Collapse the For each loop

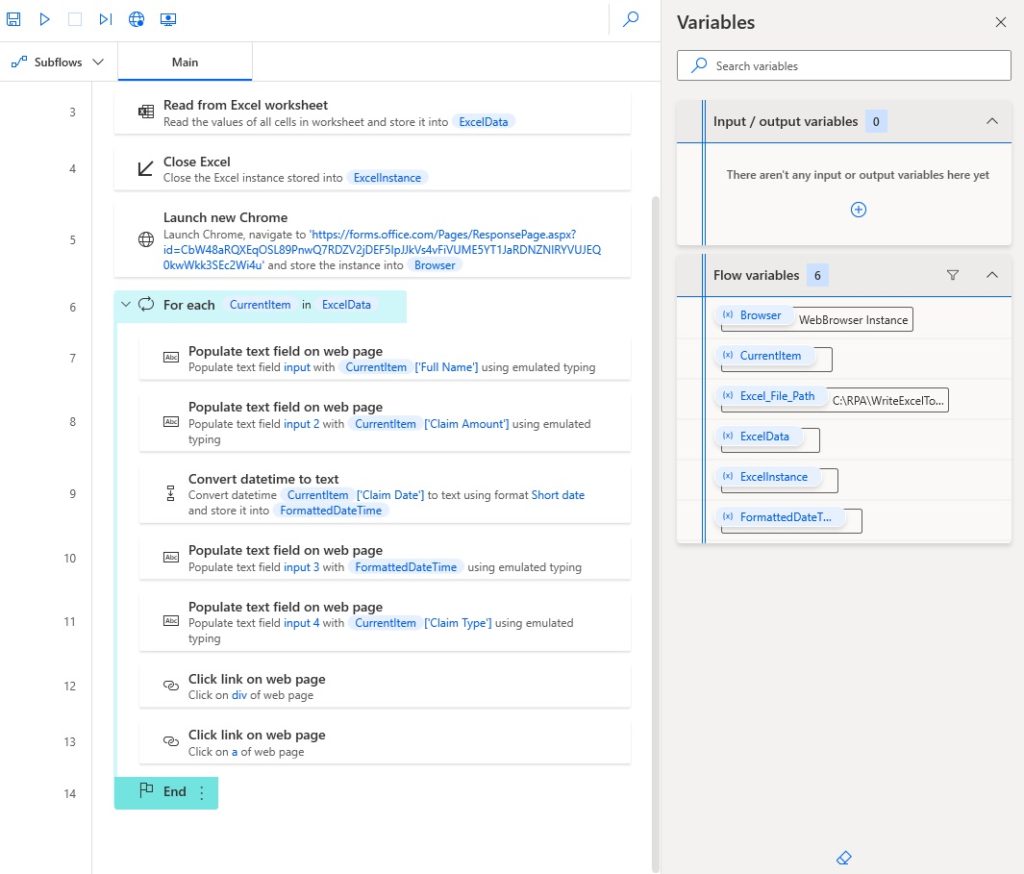[124, 304]
